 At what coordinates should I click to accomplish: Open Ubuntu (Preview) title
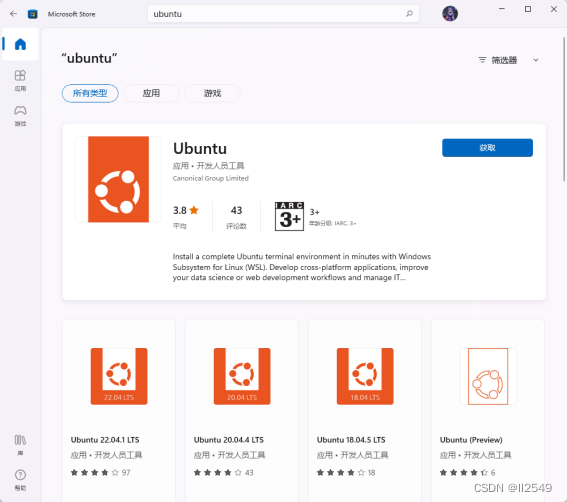(x=471, y=440)
